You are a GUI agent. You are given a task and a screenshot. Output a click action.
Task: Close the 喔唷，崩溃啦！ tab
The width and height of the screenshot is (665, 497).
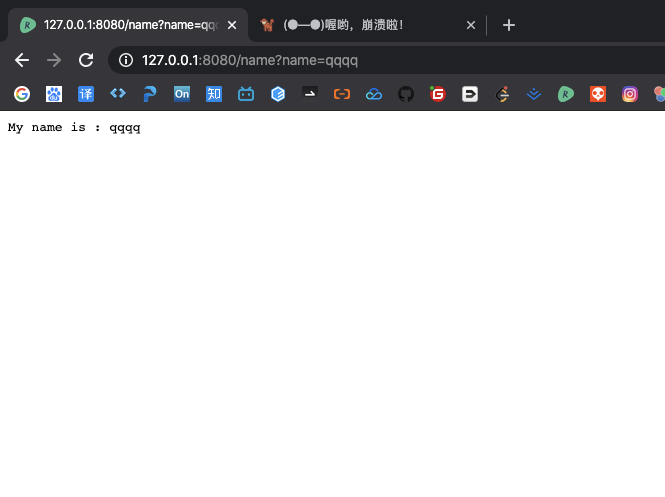[471, 25]
